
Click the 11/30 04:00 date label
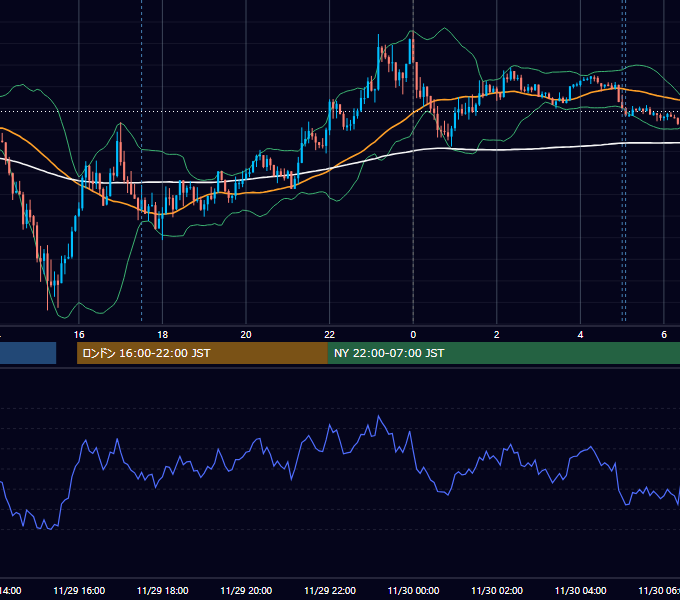point(580,590)
